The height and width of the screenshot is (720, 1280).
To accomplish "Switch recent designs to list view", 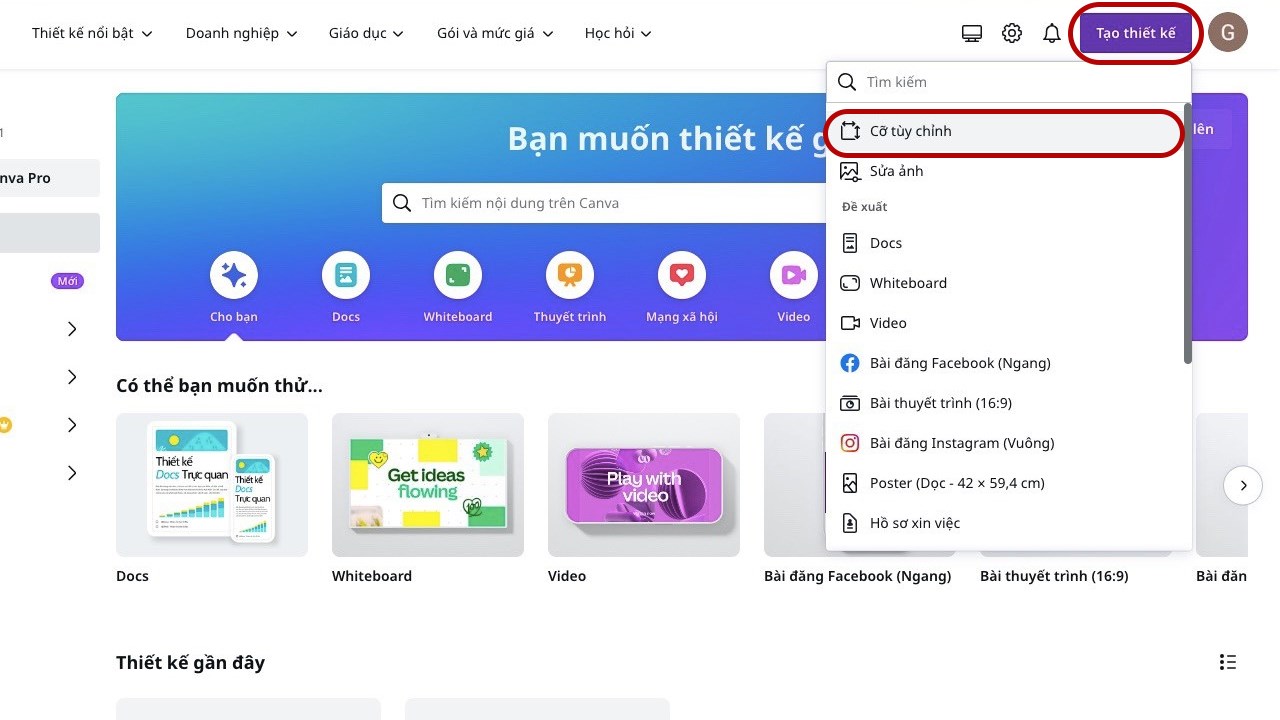I will click(1228, 662).
